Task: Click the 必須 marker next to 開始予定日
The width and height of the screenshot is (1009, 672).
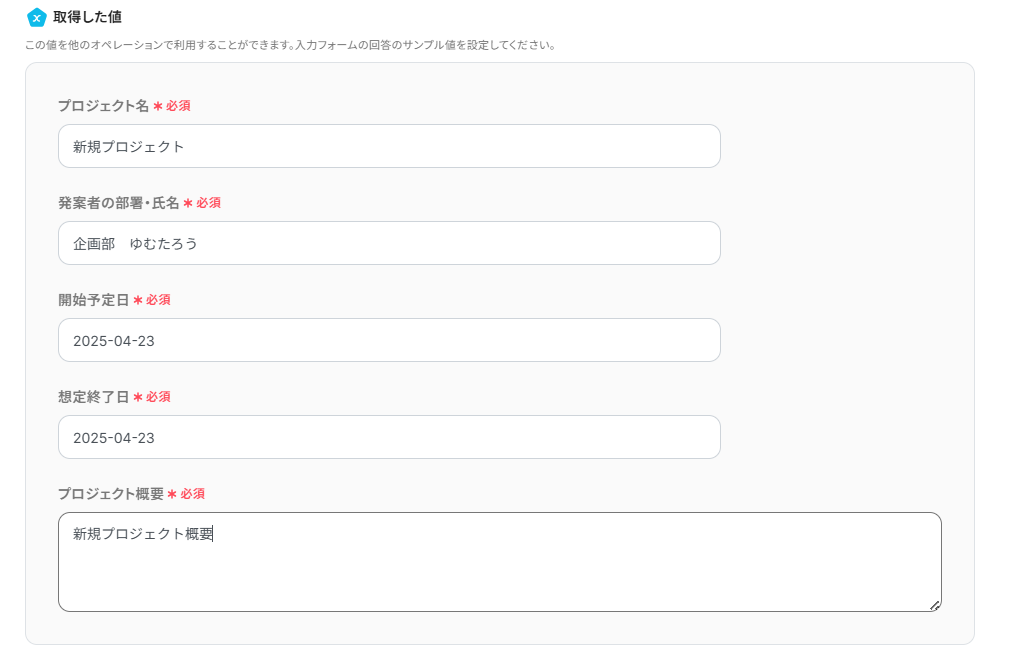Action: click(x=152, y=300)
